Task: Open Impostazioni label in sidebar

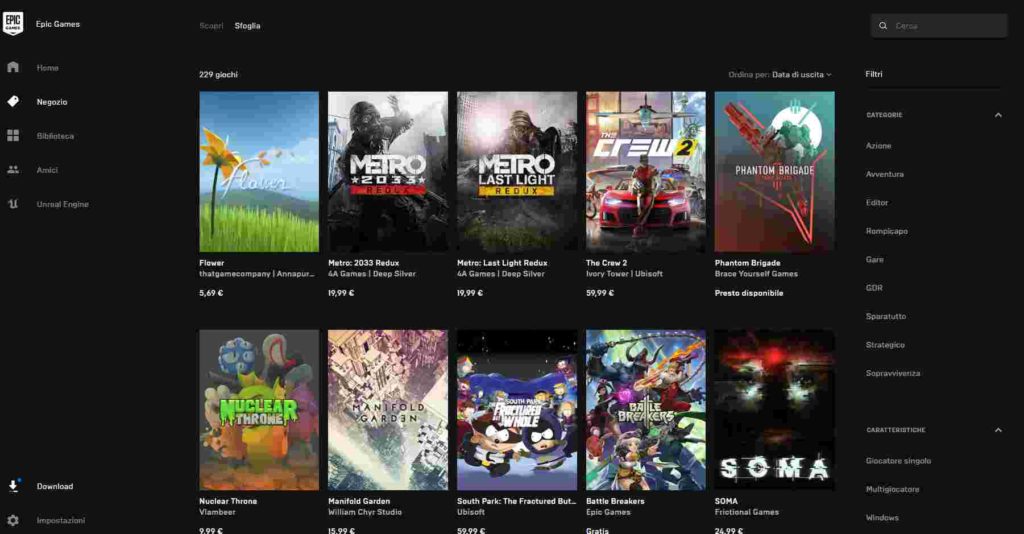Action: (61, 520)
